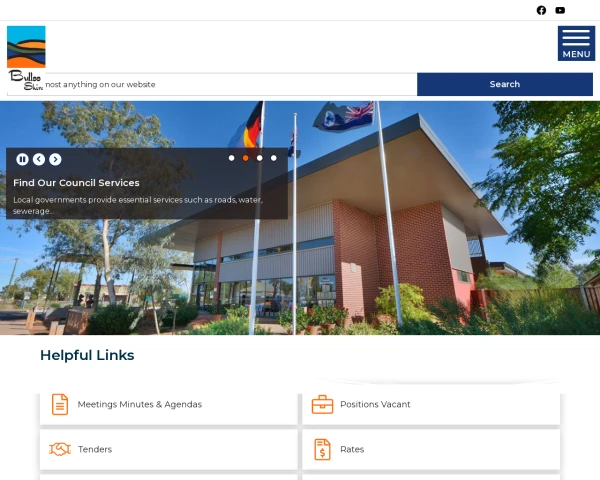Open the YouTube channel icon

coord(560,10)
